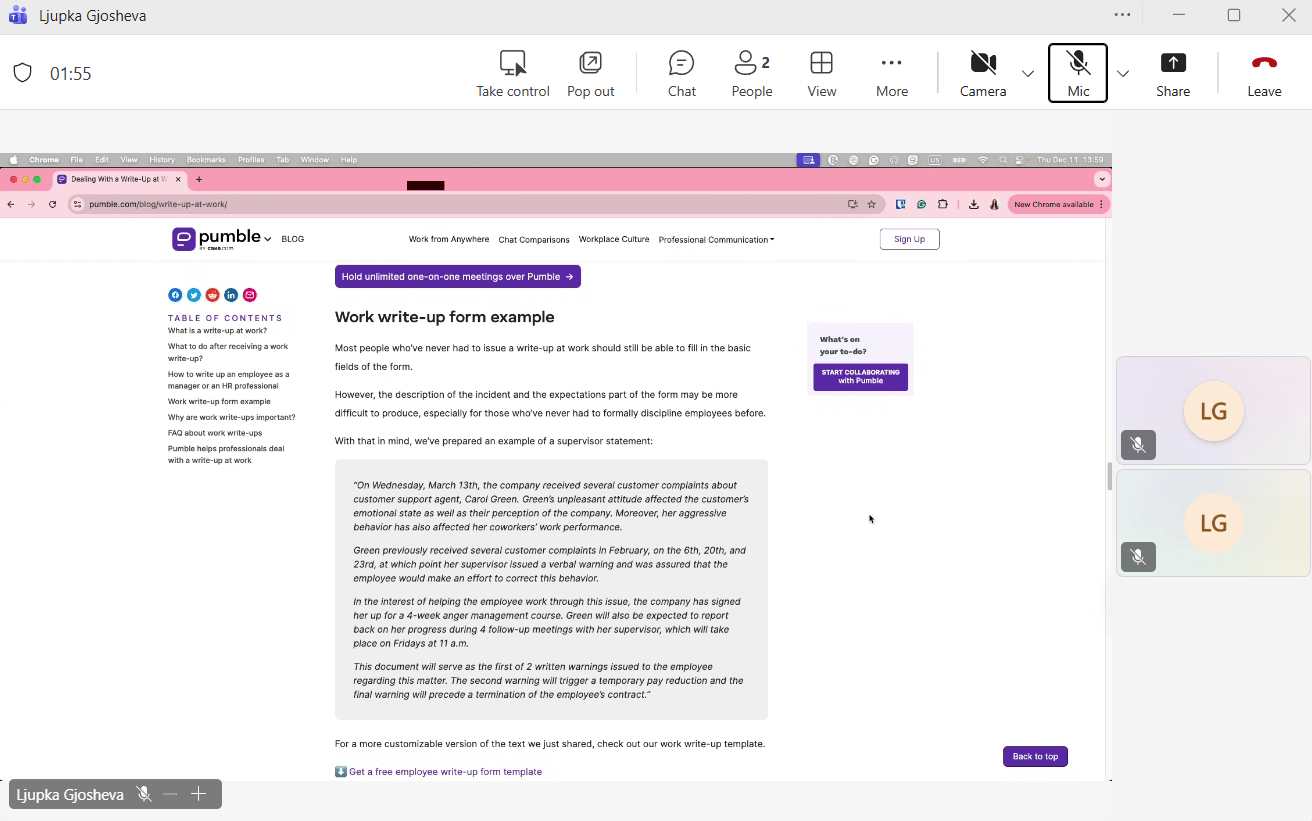The image size is (1312, 821).
Task: Click the Sign Up button on the blog
Action: [909, 239]
